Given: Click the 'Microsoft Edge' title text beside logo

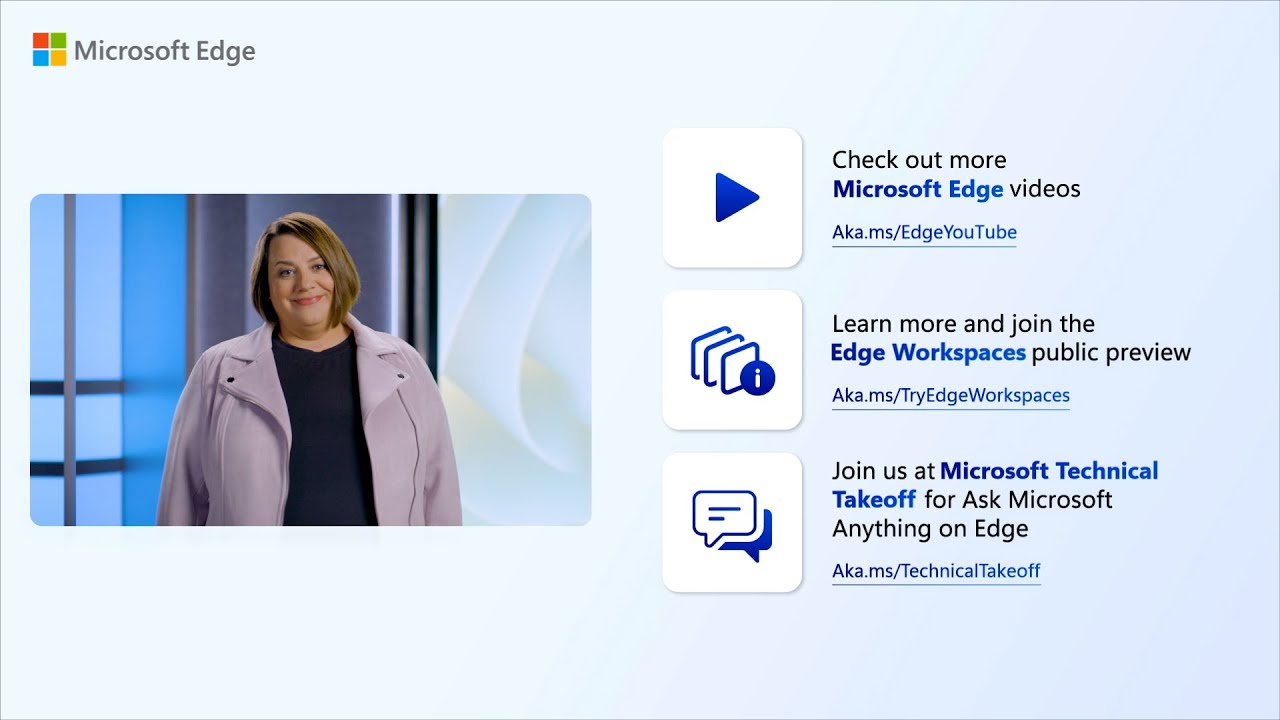Looking at the screenshot, I should pyautogui.click(x=165, y=51).
